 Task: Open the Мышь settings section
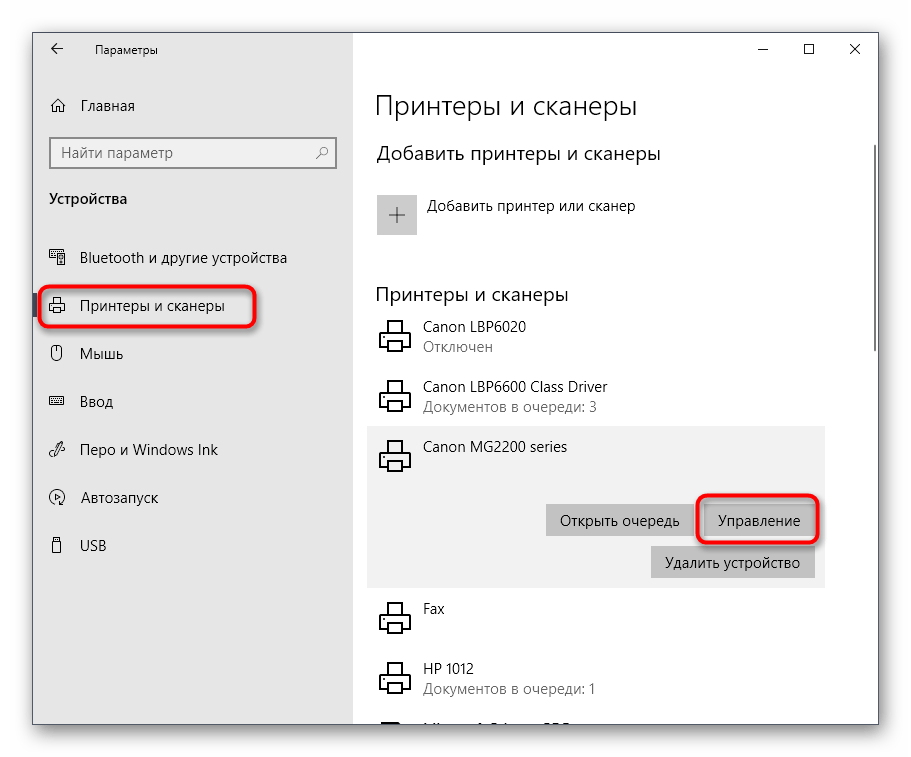[x=101, y=354]
